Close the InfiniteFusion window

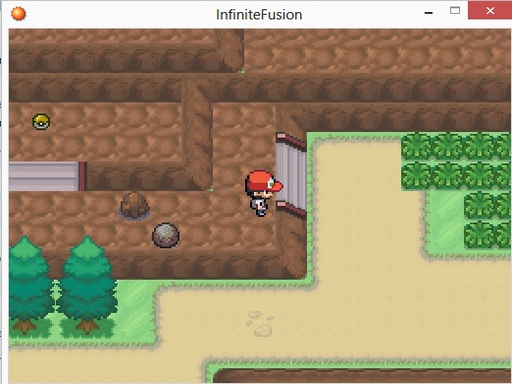click(490, 11)
